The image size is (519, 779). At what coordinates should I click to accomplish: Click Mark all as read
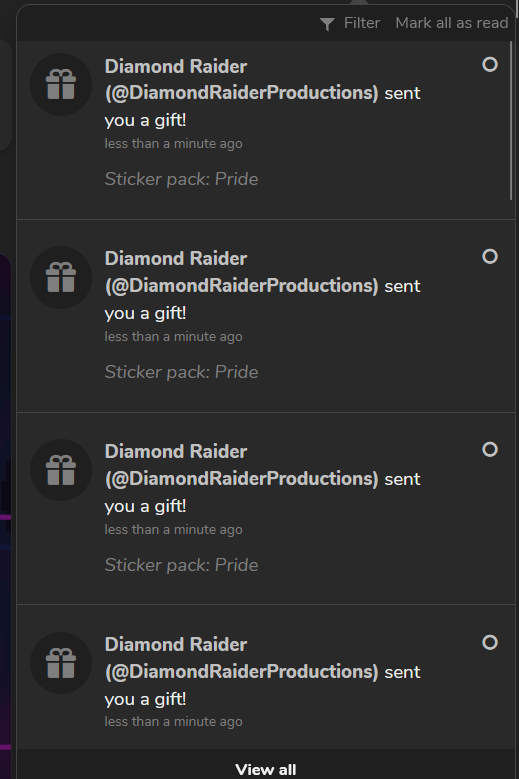[x=451, y=23]
